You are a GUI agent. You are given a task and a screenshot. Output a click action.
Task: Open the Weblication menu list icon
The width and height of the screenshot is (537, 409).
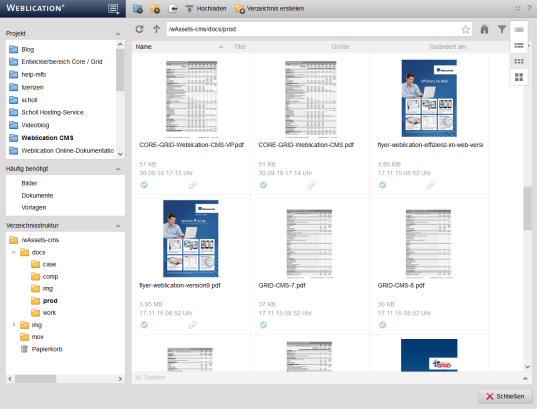113,9
